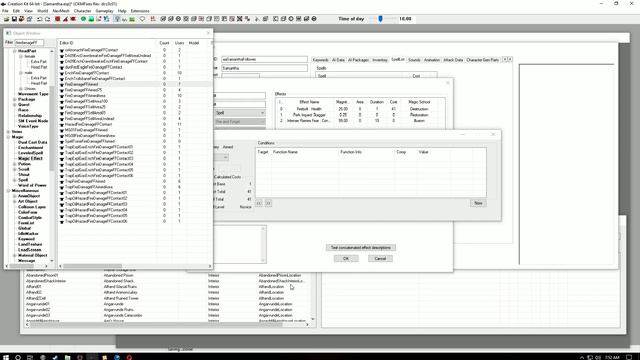
Task: Collapse the HeadPart tree node
Action: 15,51
